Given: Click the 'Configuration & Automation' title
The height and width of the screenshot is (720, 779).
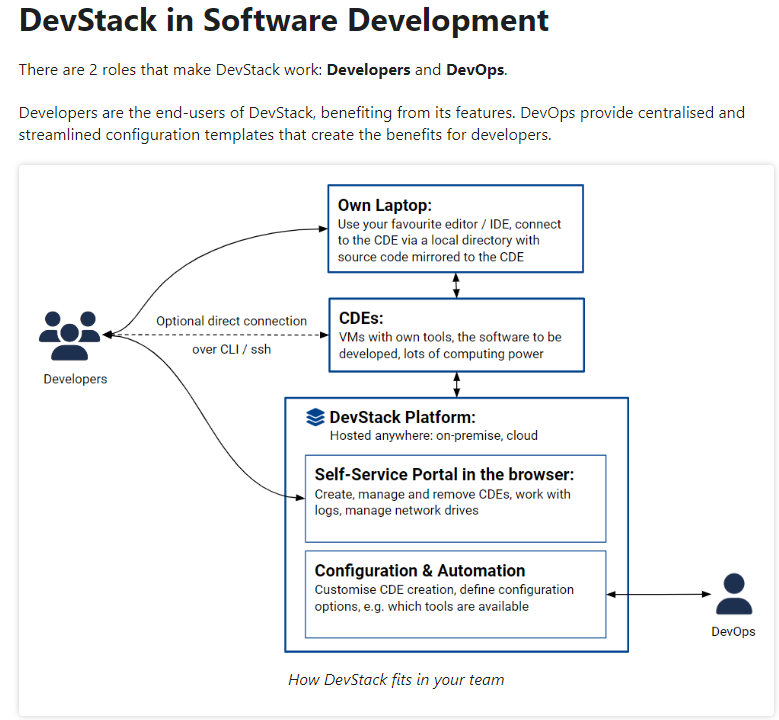Looking at the screenshot, I should pyautogui.click(x=420, y=570).
